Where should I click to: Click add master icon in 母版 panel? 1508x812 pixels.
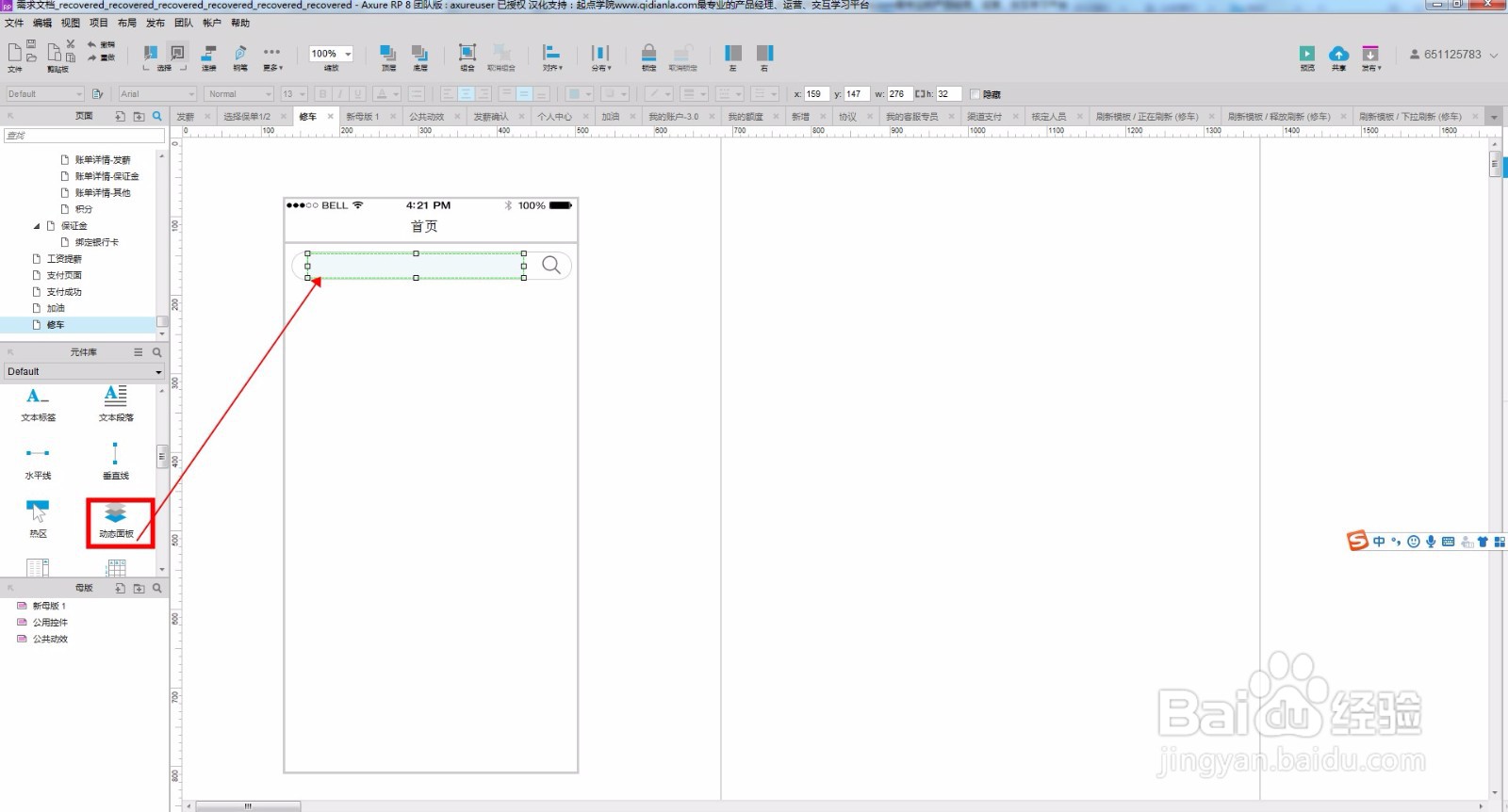[x=120, y=587]
